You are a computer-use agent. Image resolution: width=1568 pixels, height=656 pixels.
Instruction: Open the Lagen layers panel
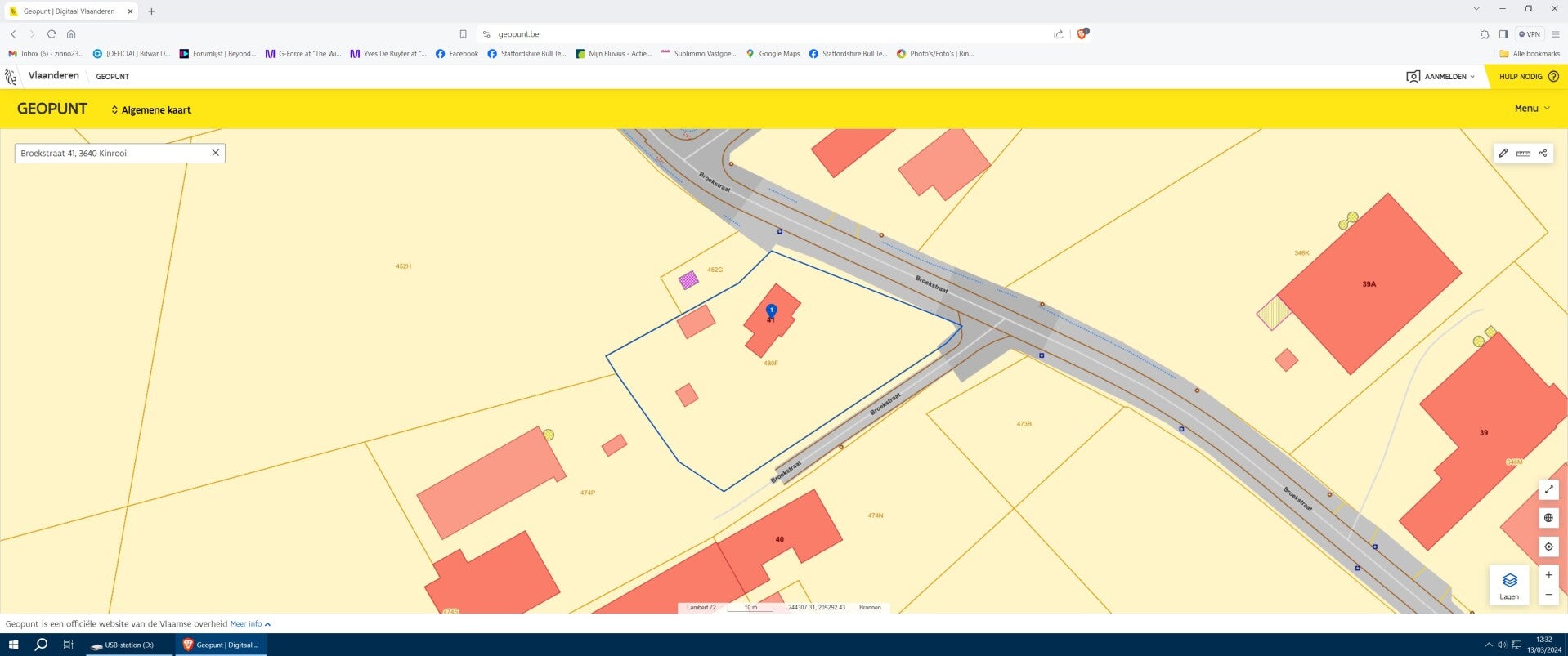click(x=1509, y=585)
